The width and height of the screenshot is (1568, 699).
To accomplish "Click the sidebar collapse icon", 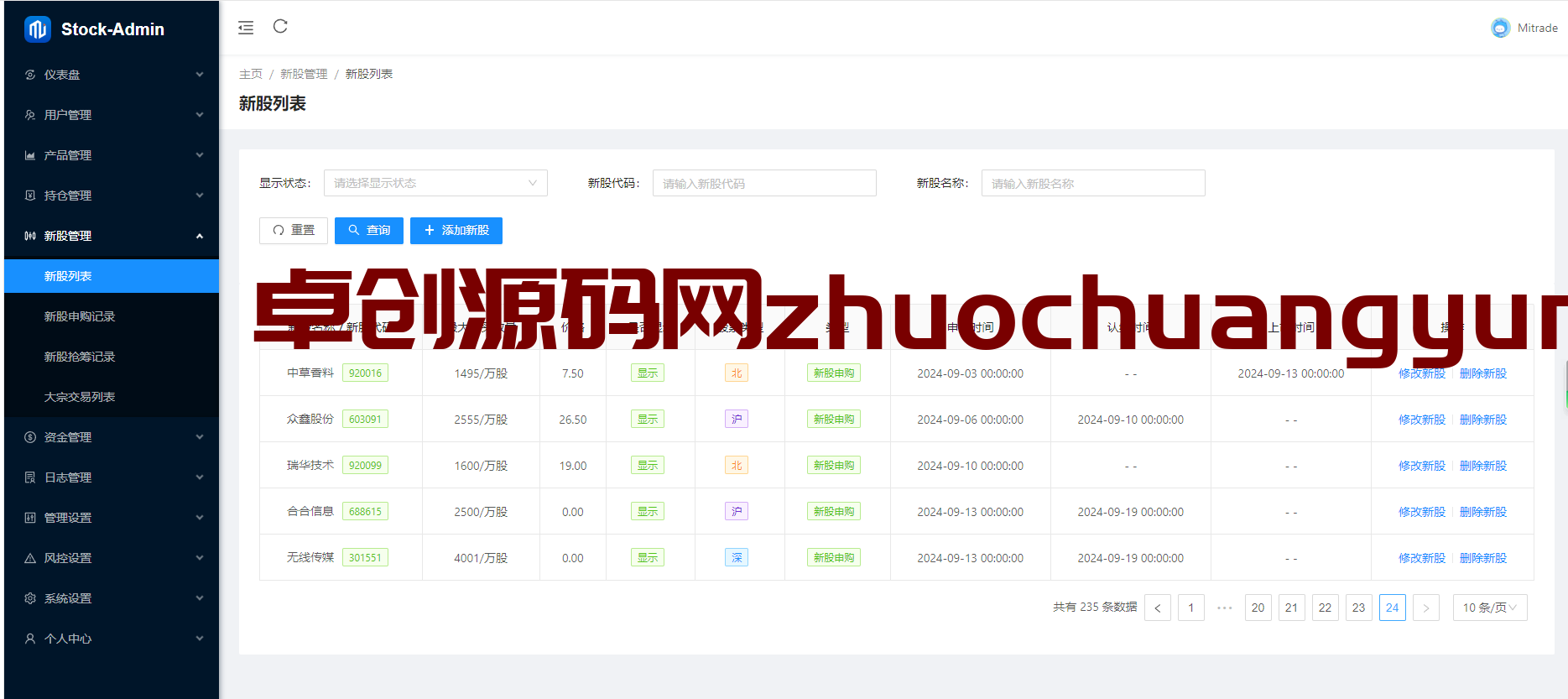I will point(246,28).
